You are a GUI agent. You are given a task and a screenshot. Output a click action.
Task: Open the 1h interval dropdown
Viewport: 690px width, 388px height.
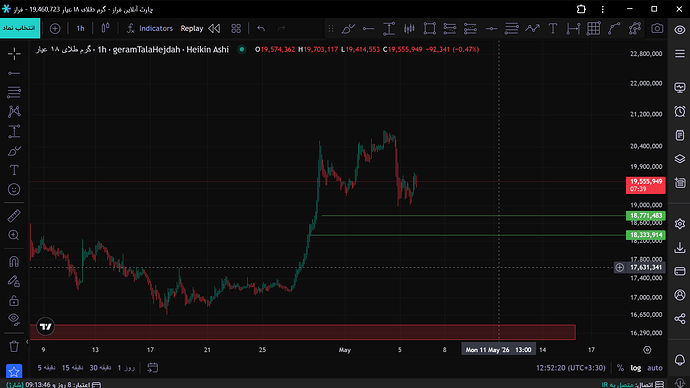click(x=81, y=29)
